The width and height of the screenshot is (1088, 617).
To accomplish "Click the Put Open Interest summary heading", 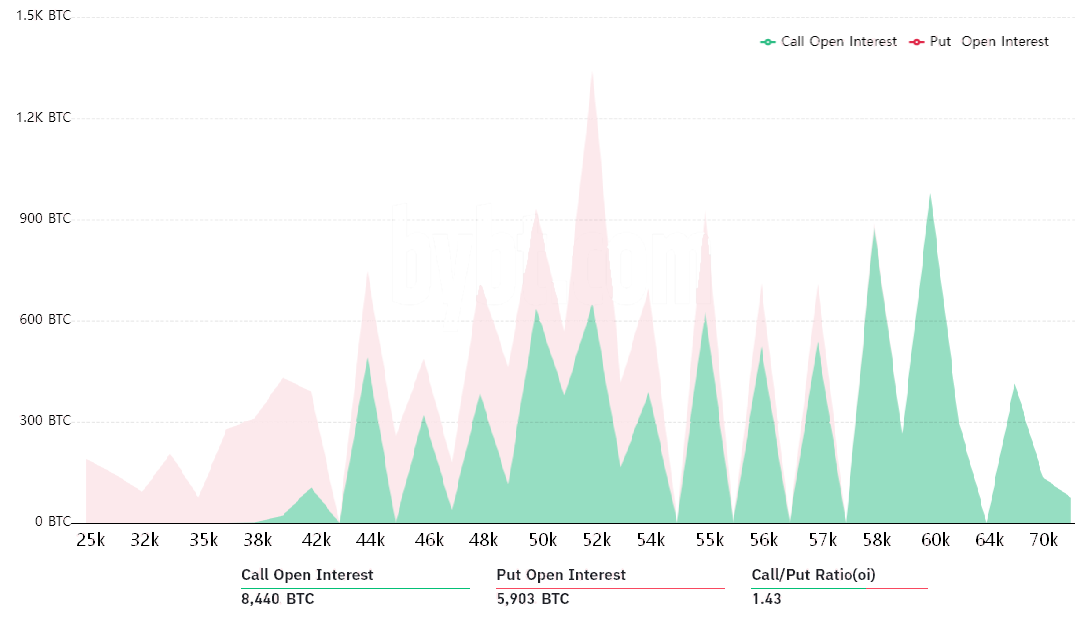I will (x=561, y=575).
